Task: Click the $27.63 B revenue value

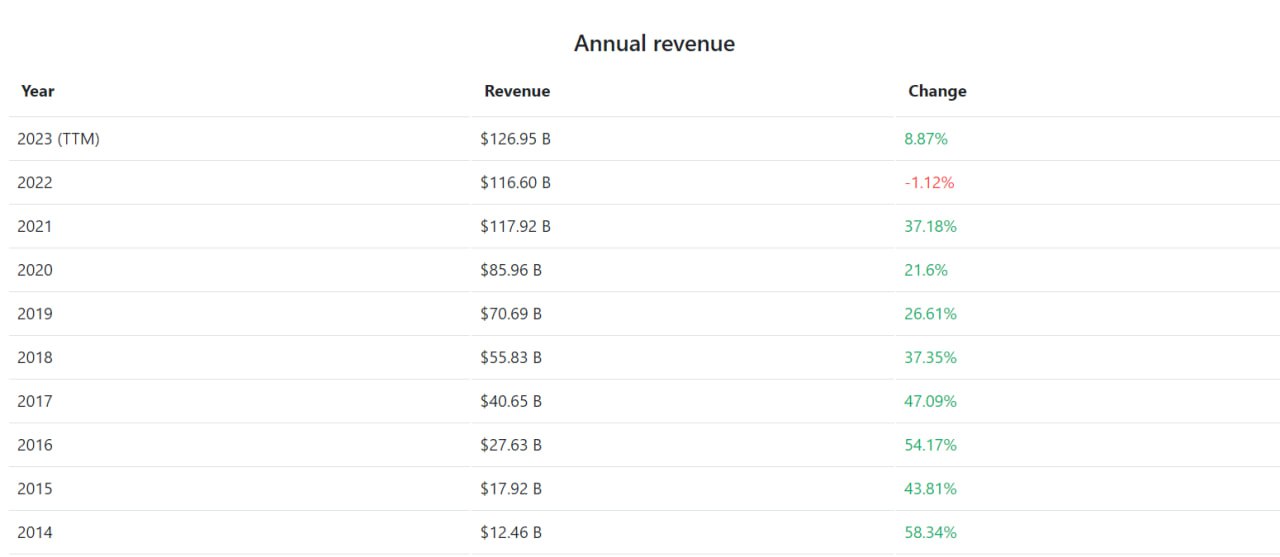Action: (x=511, y=445)
